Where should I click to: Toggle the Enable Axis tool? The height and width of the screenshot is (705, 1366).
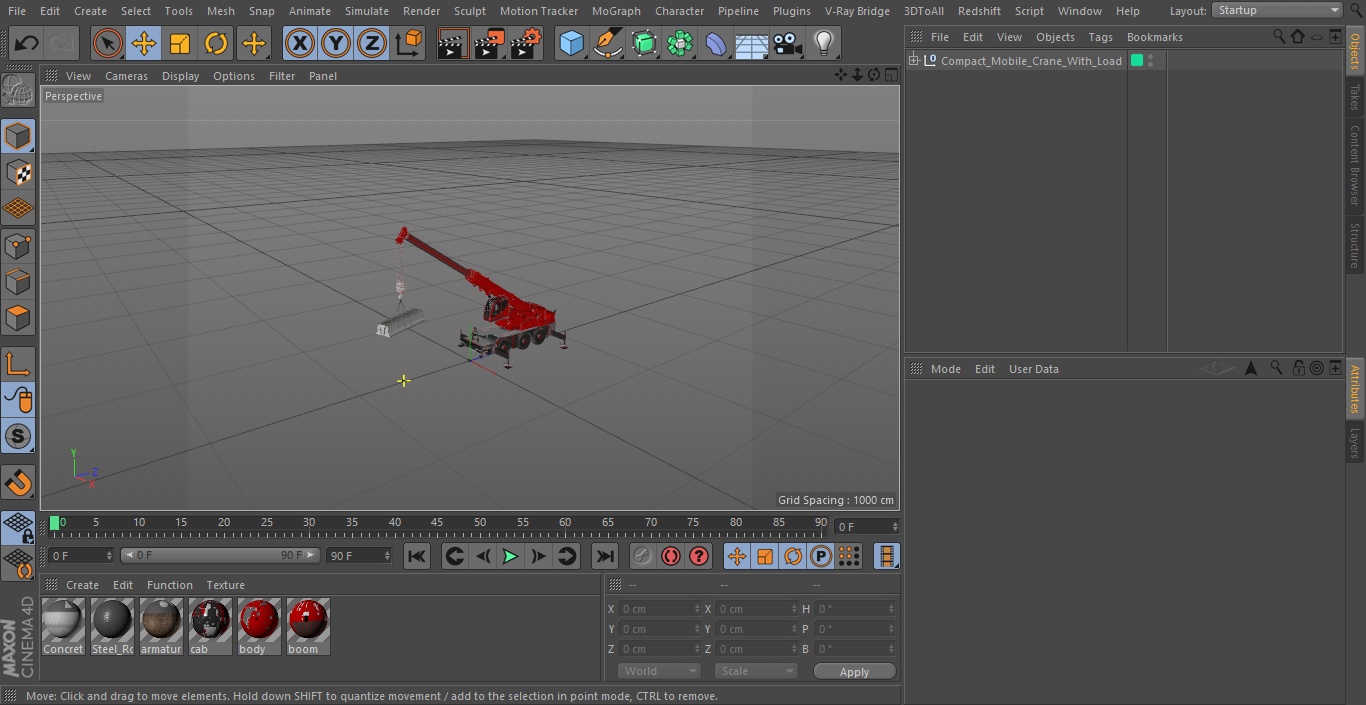coord(18,364)
